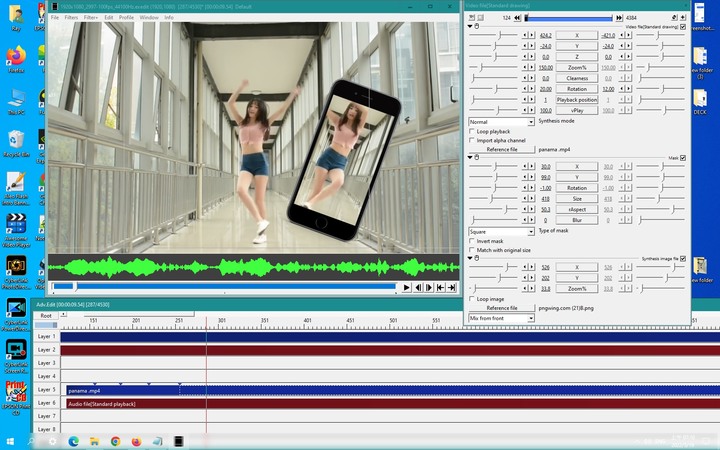Screen dimensions: 720x450
Task: Open Google Chrome from the taskbar
Action: pos(115,441)
